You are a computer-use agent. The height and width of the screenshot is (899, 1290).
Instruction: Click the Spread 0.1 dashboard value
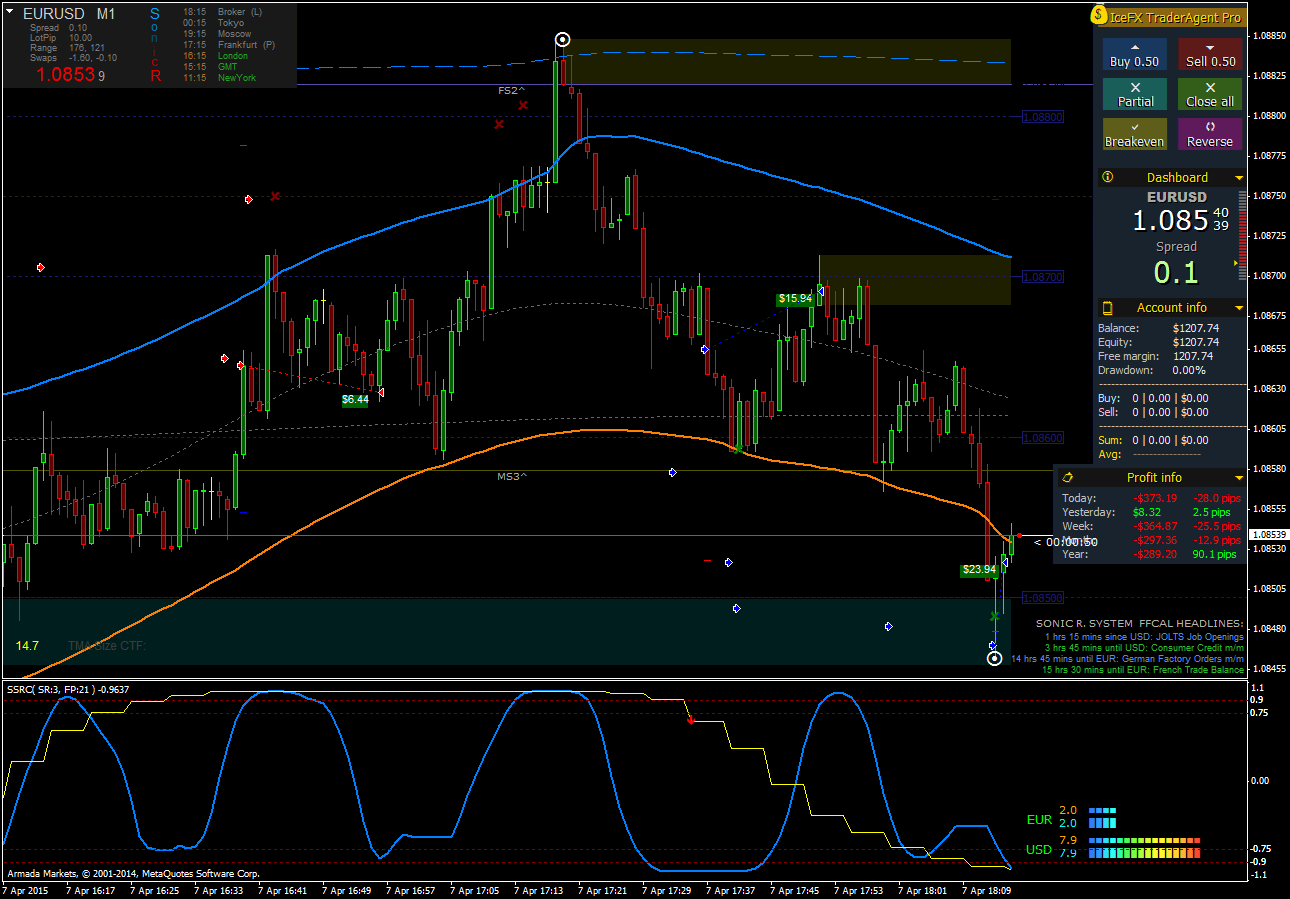coord(1175,271)
